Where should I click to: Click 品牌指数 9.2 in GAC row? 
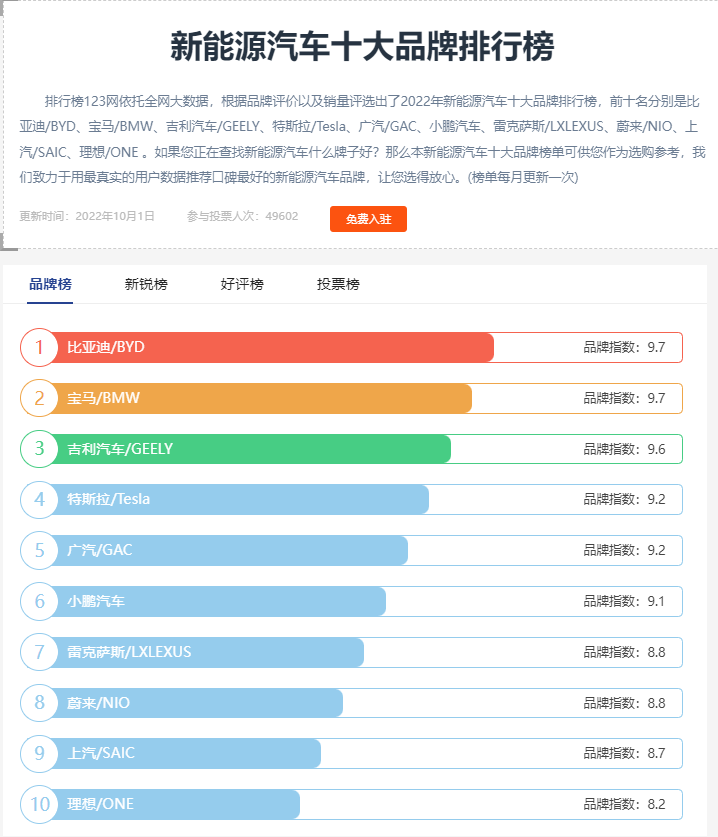click(x=624, y=550)
